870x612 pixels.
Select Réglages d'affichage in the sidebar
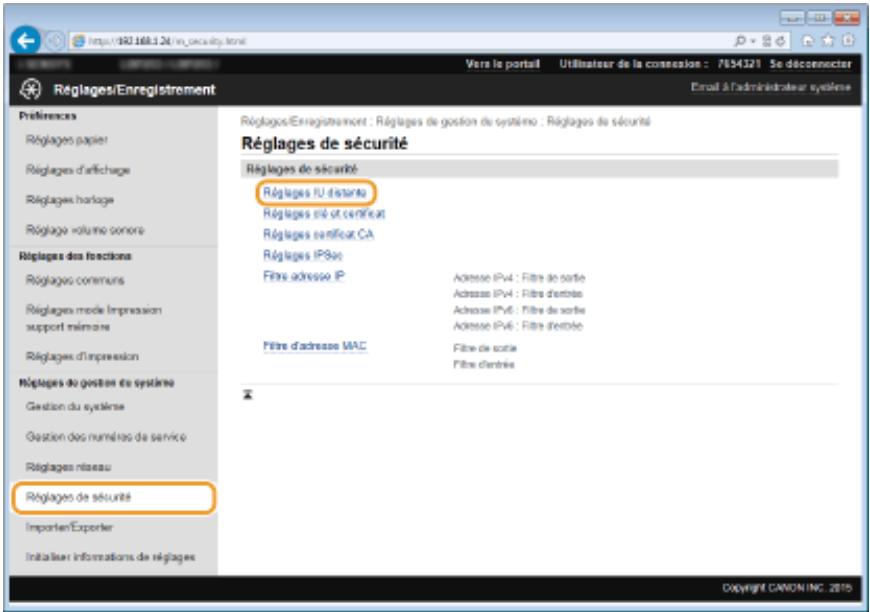coord(78,170)
